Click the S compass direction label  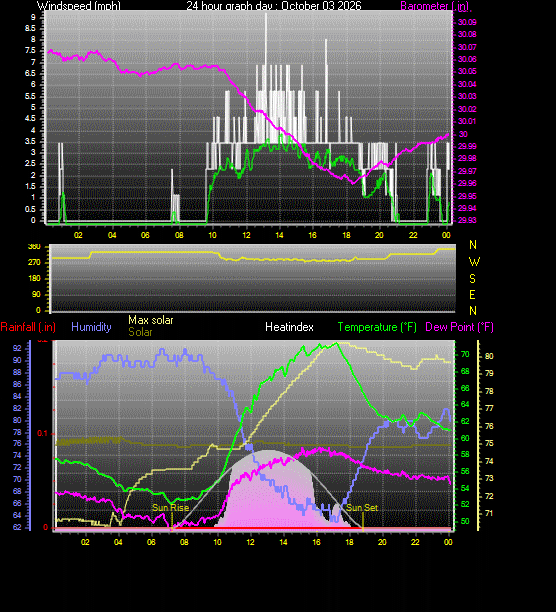click(473, 279)
